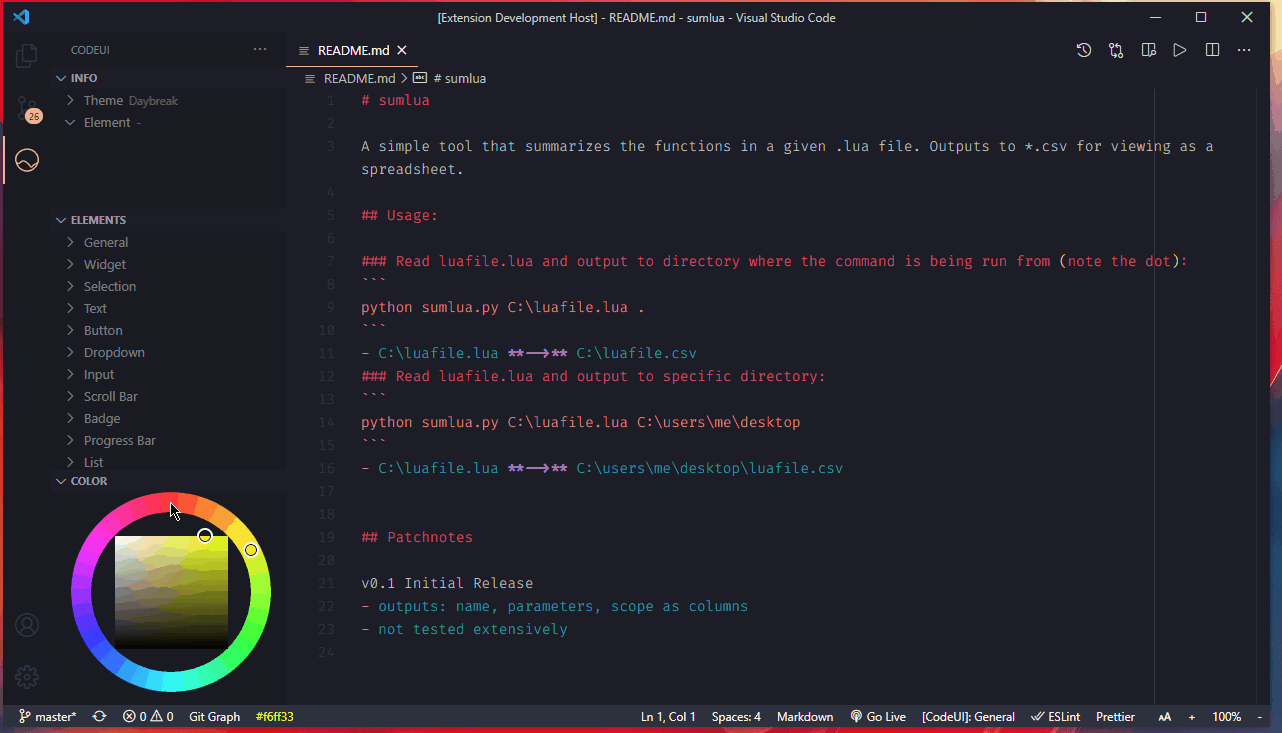
Task: Click the #f6ff33 color status item
Action: pos(274,717)
